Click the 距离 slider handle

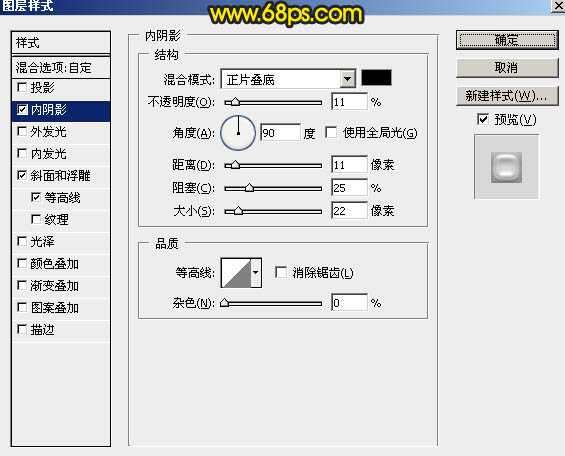235,165
